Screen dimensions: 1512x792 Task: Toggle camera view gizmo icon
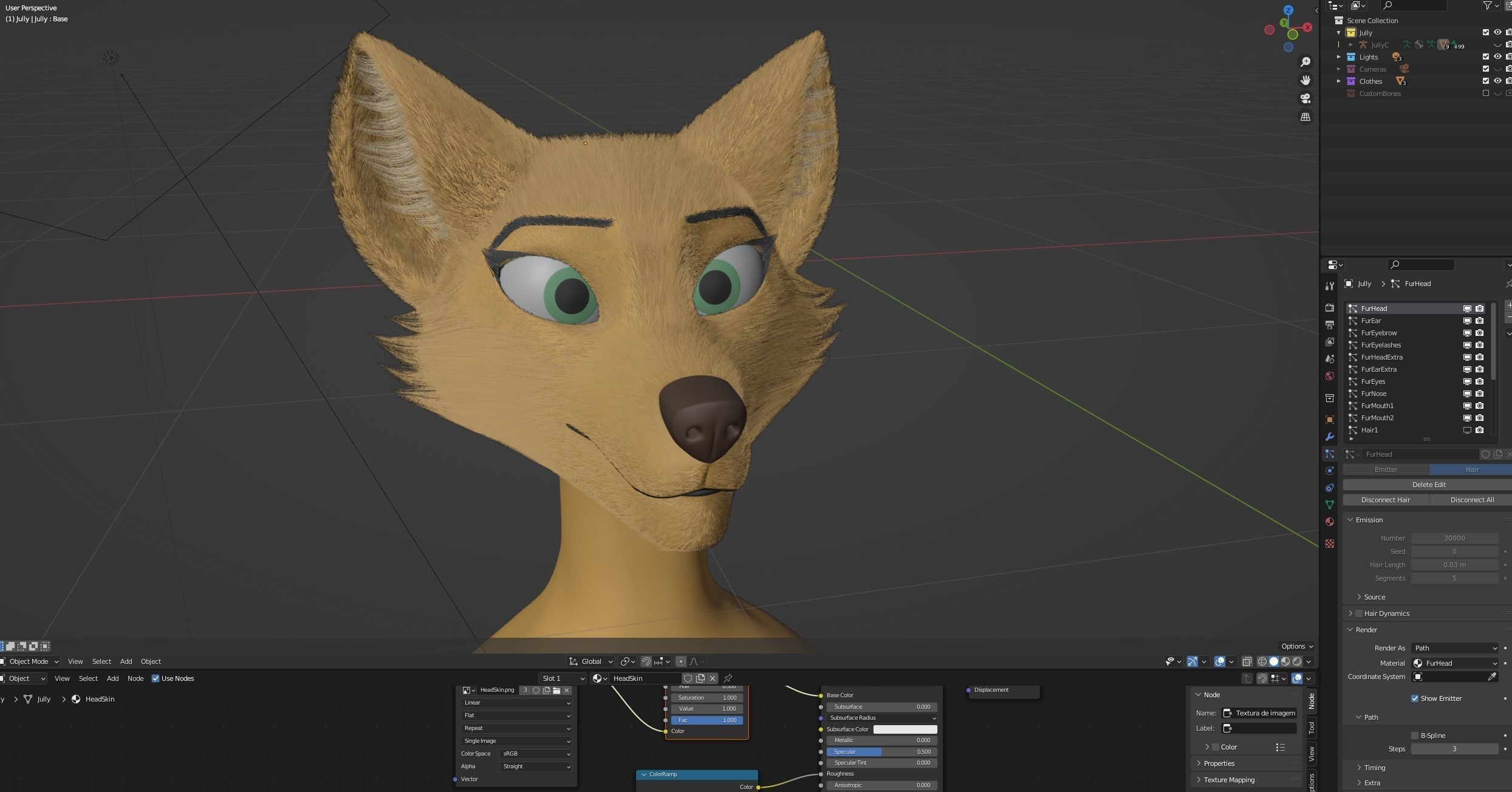tap(1305, 98)
